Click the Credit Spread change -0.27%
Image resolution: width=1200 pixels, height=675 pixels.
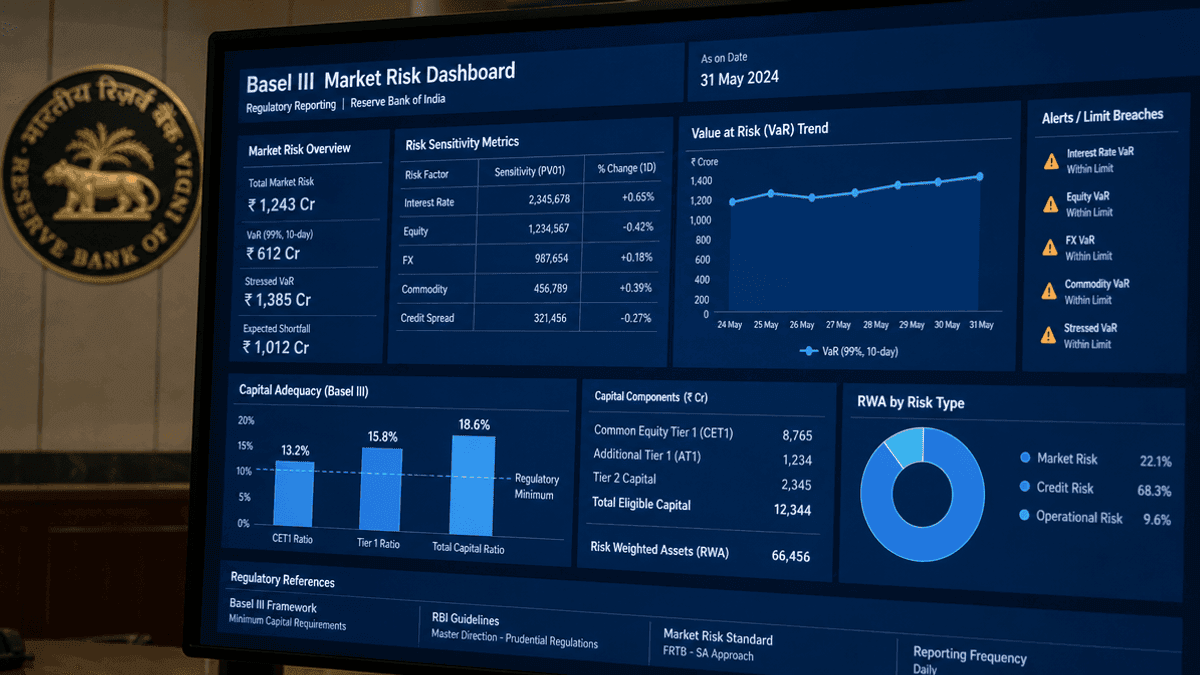[635, 318]
